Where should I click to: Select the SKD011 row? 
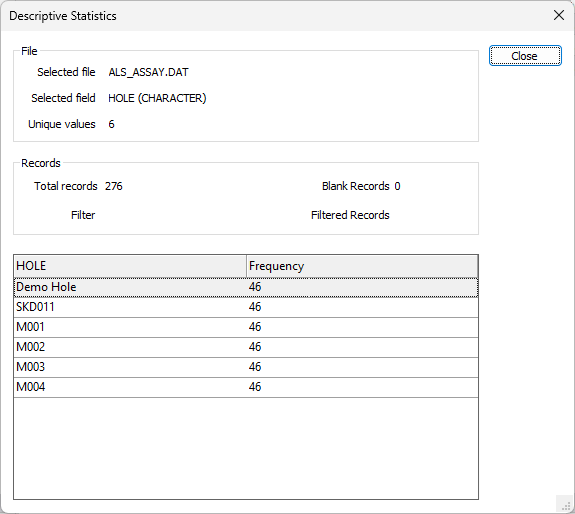246,307
